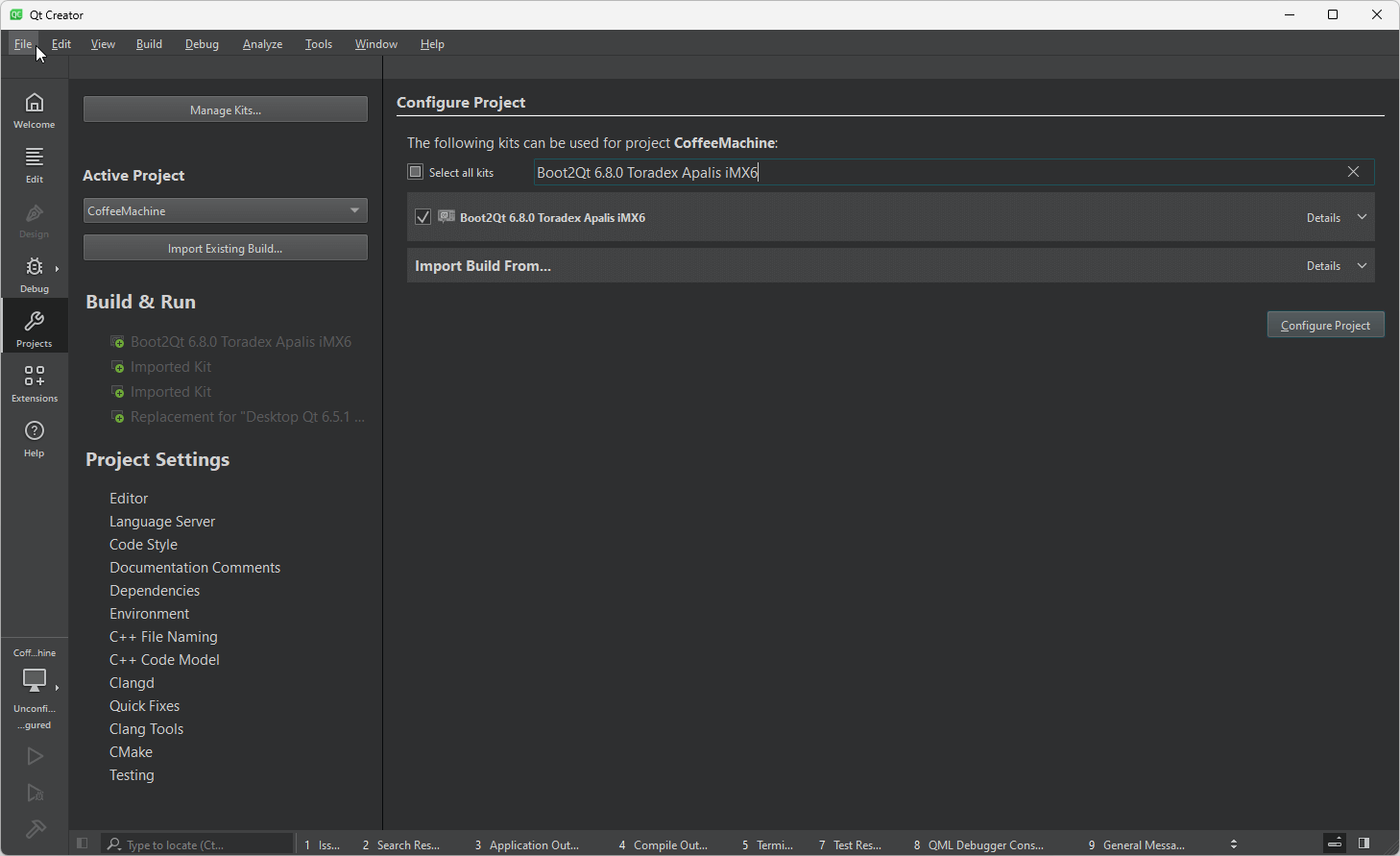This screenshot has width=1400, height=856.
Task: Open Debug mode in sidebar
Action: pos(35,274)
